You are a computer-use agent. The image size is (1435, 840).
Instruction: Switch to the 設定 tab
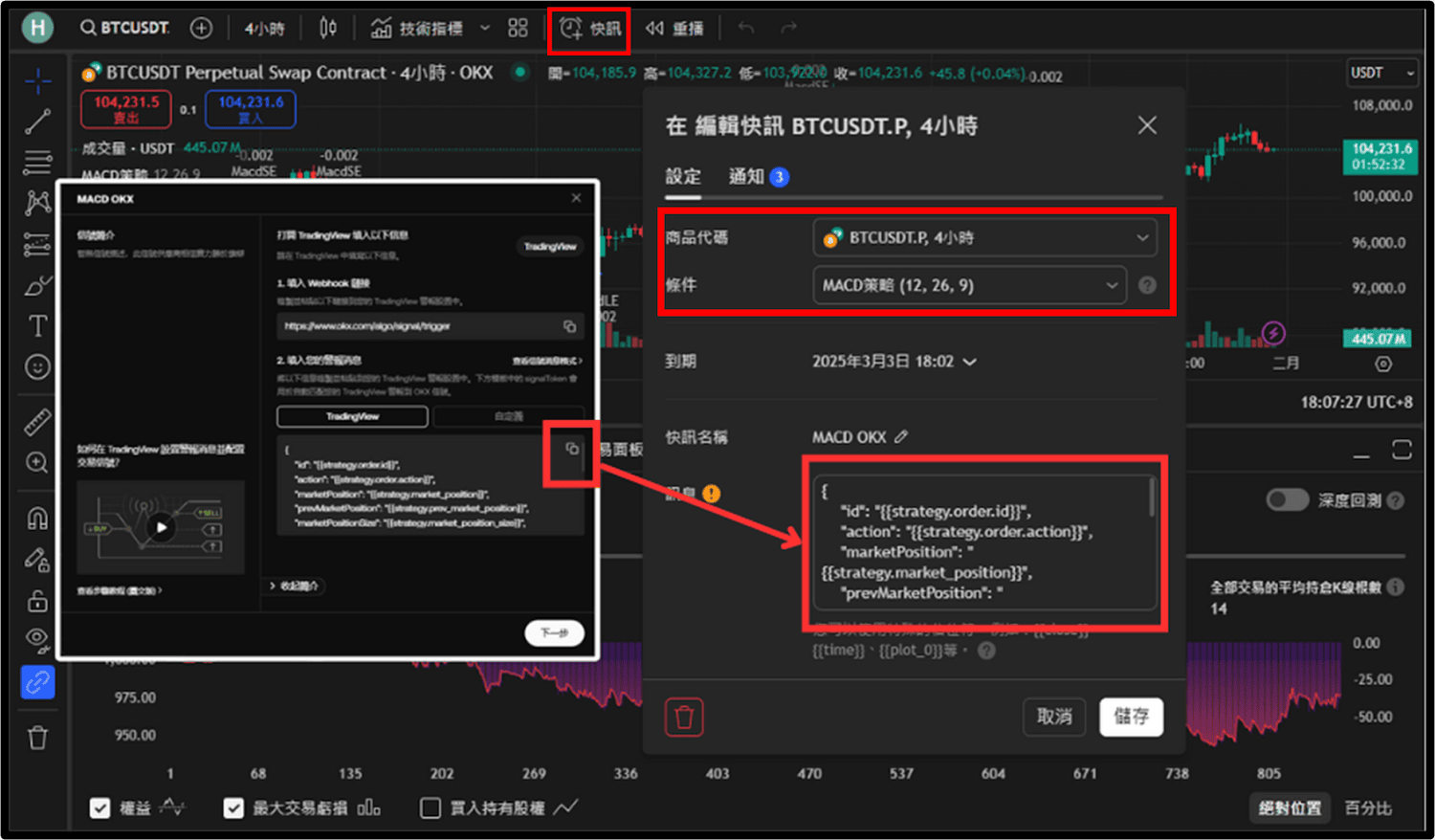pyautogui.click(x=683, y=176)
